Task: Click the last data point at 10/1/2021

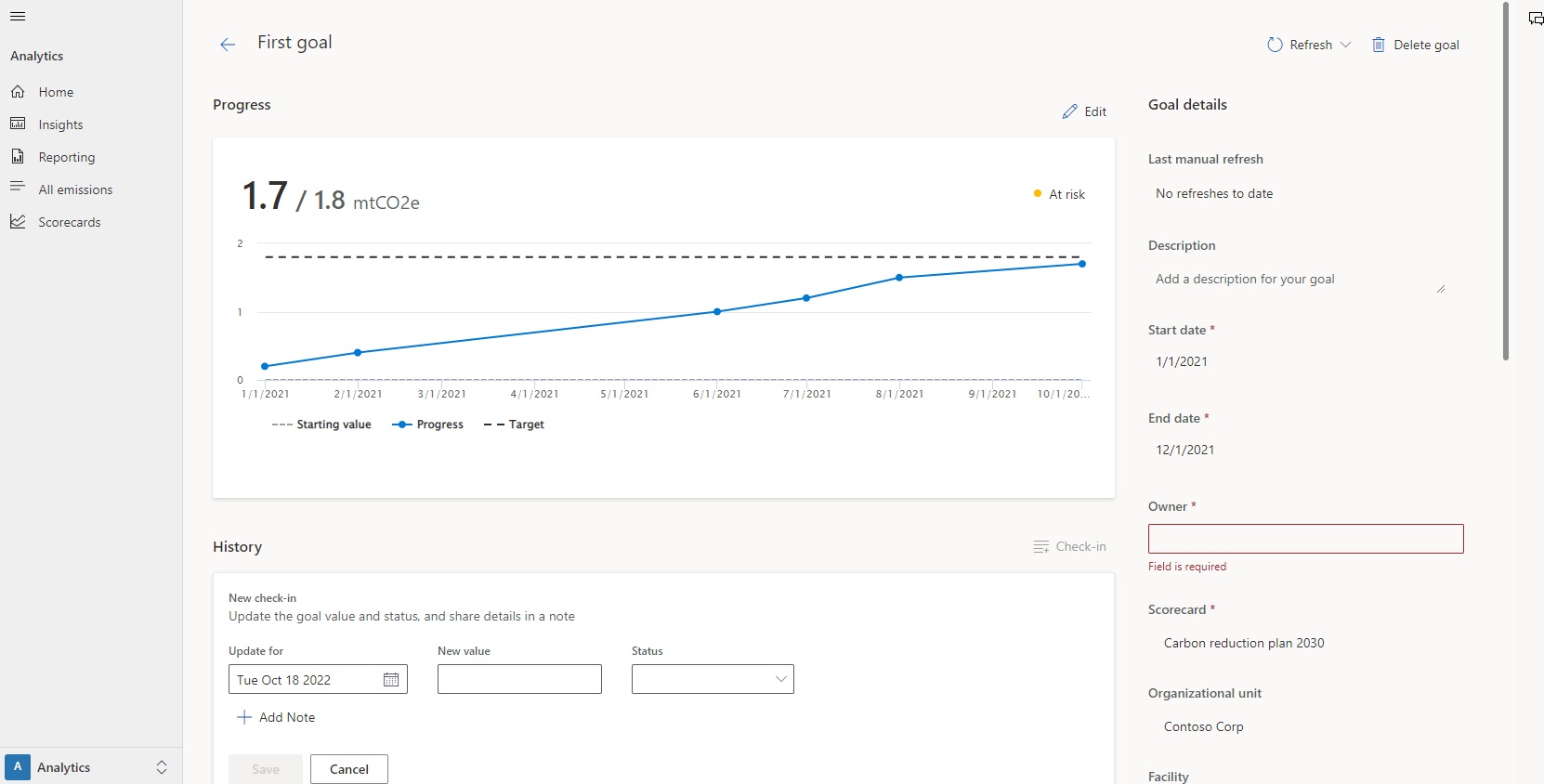Action: point(1082,264)
